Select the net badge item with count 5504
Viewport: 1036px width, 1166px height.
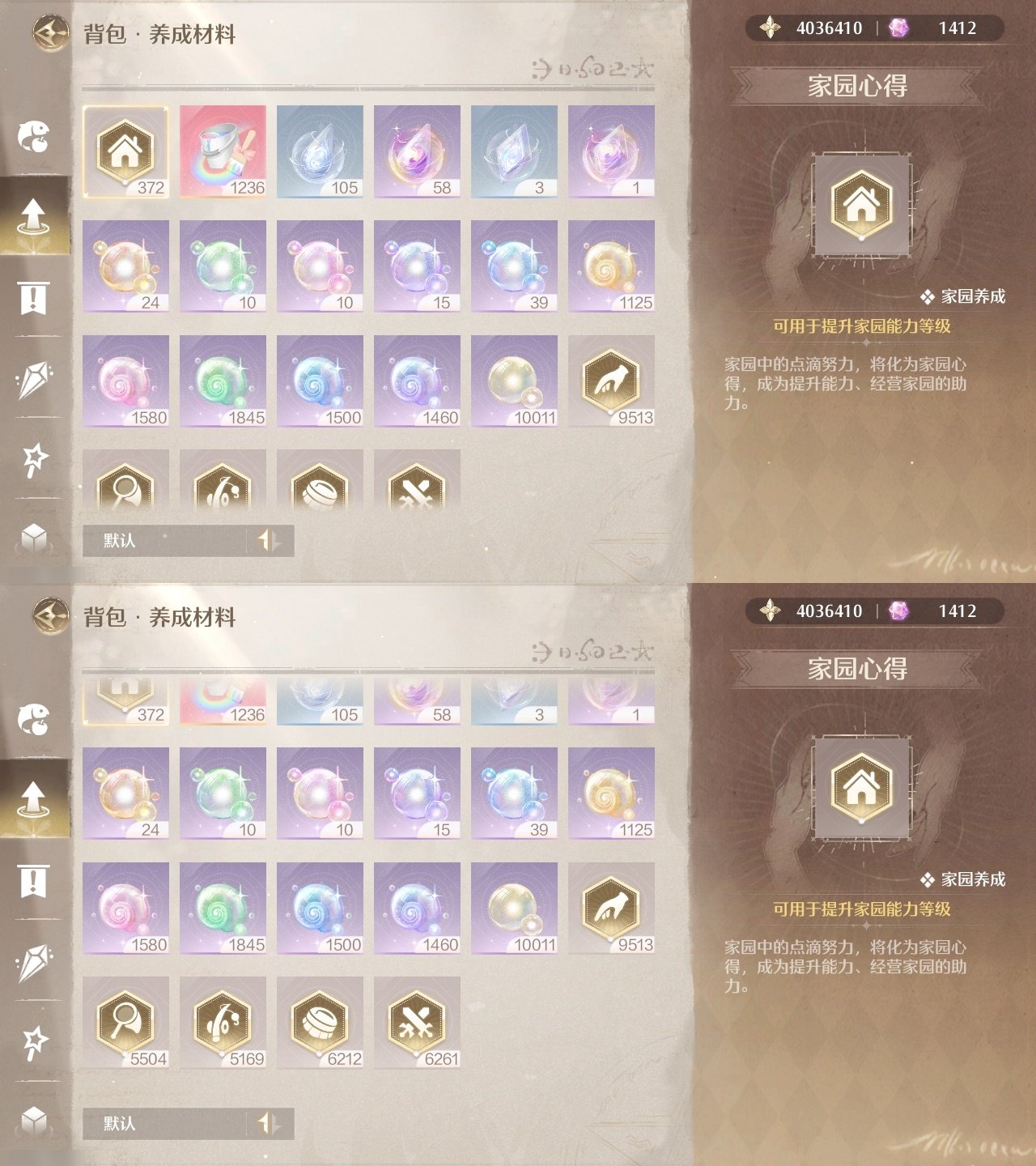pos(125,1023)
